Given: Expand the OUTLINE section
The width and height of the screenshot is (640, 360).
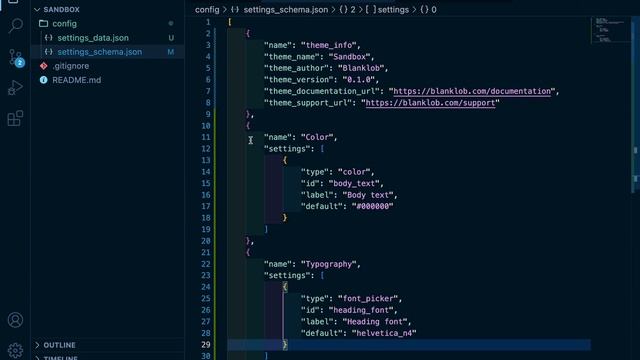Looking at the screenshot, I should coord(56,345).
